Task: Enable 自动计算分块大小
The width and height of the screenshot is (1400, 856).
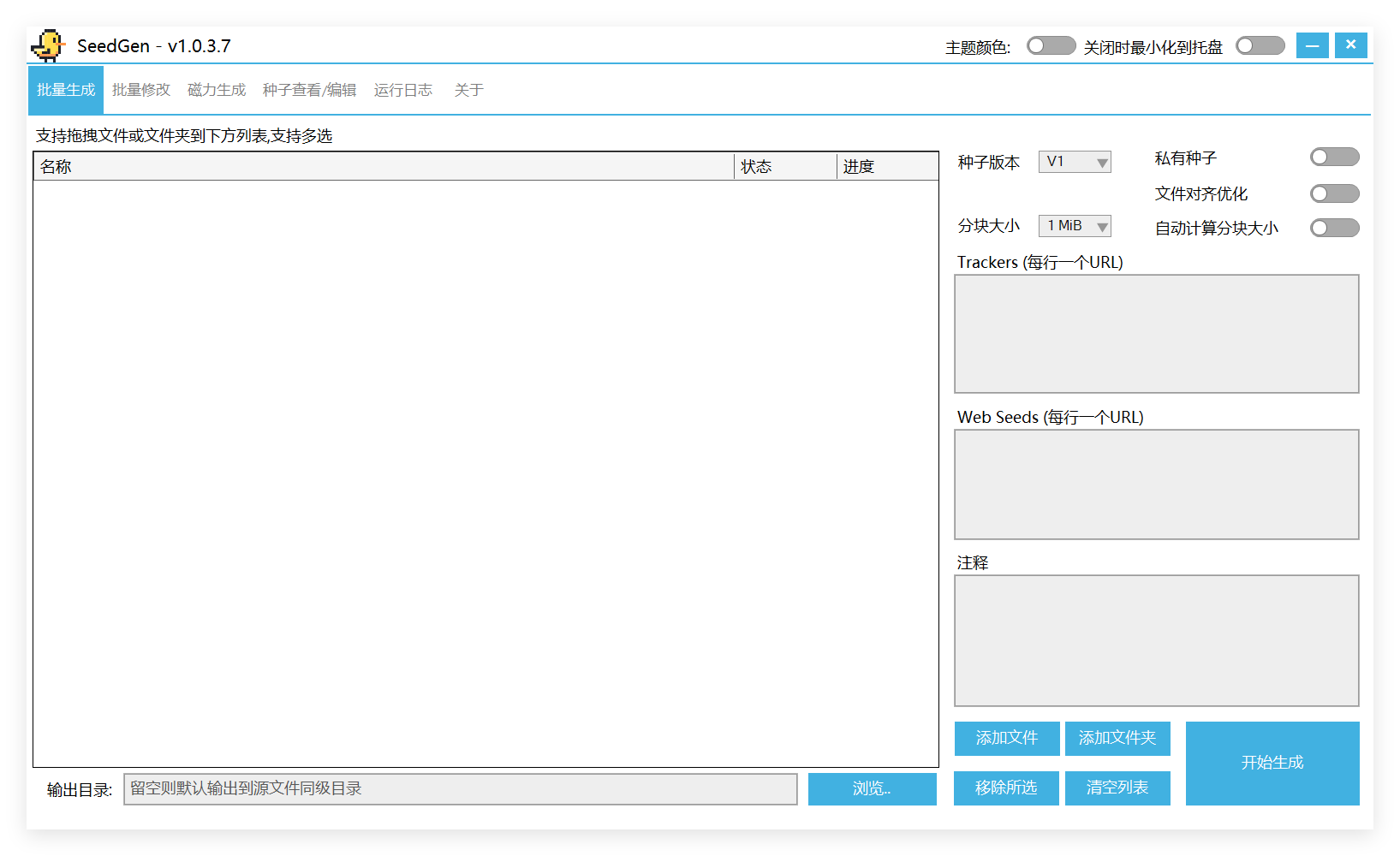Action: (x=1334, y=228)
